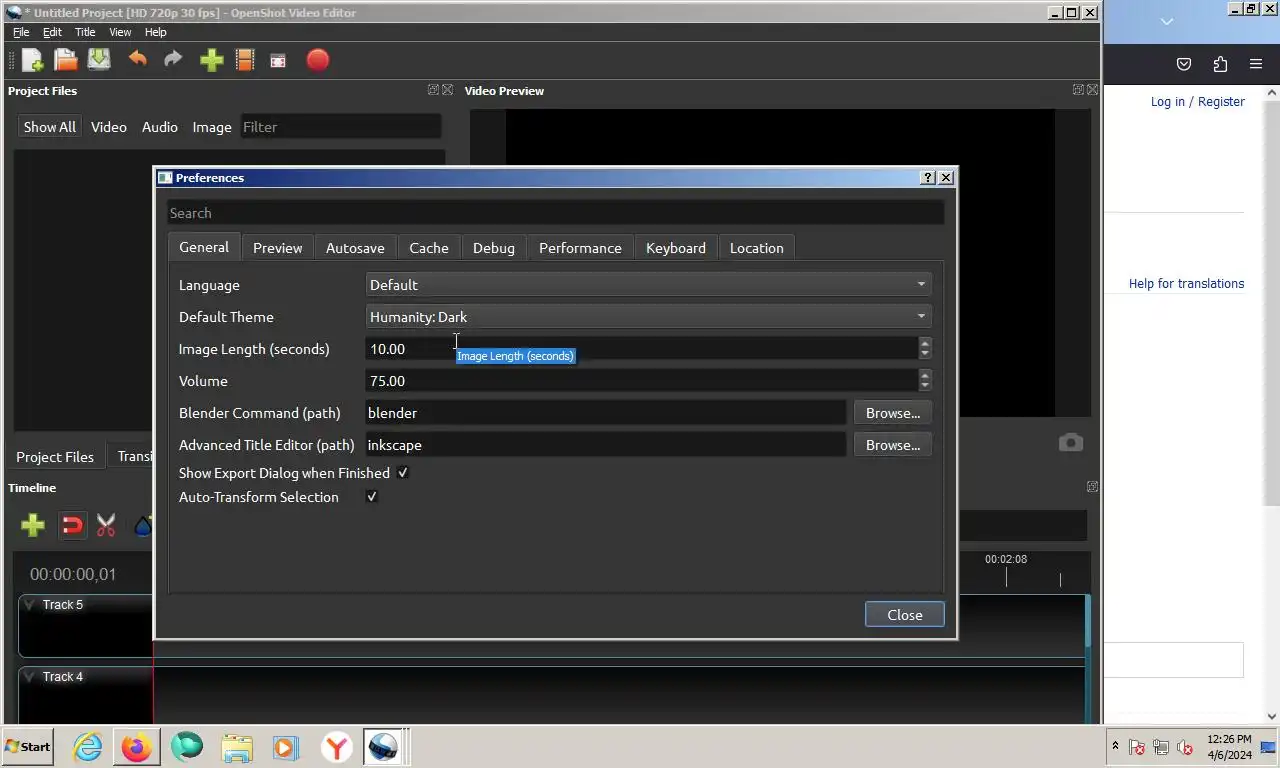
Task: Click the Open Project folder icon
Action: click(x=66, y=60)
